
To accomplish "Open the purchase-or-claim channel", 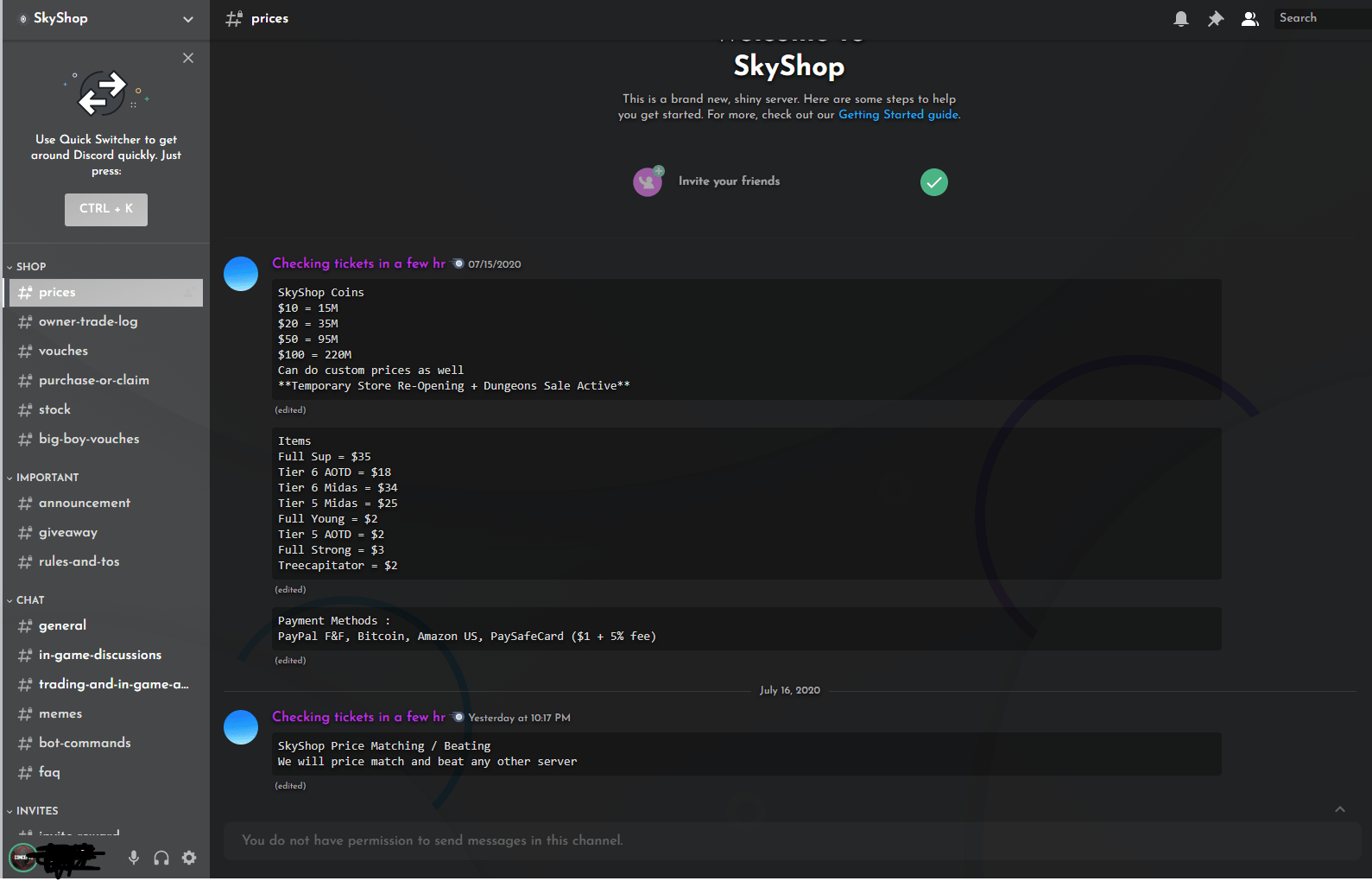I will point(106,381).
